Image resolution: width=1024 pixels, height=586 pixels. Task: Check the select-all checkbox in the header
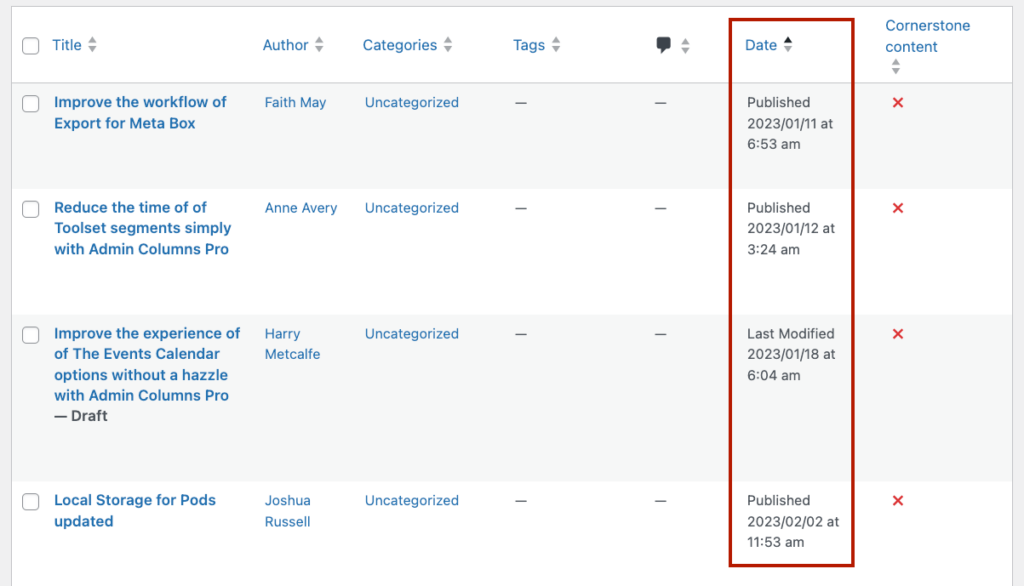tap(30, 44)
